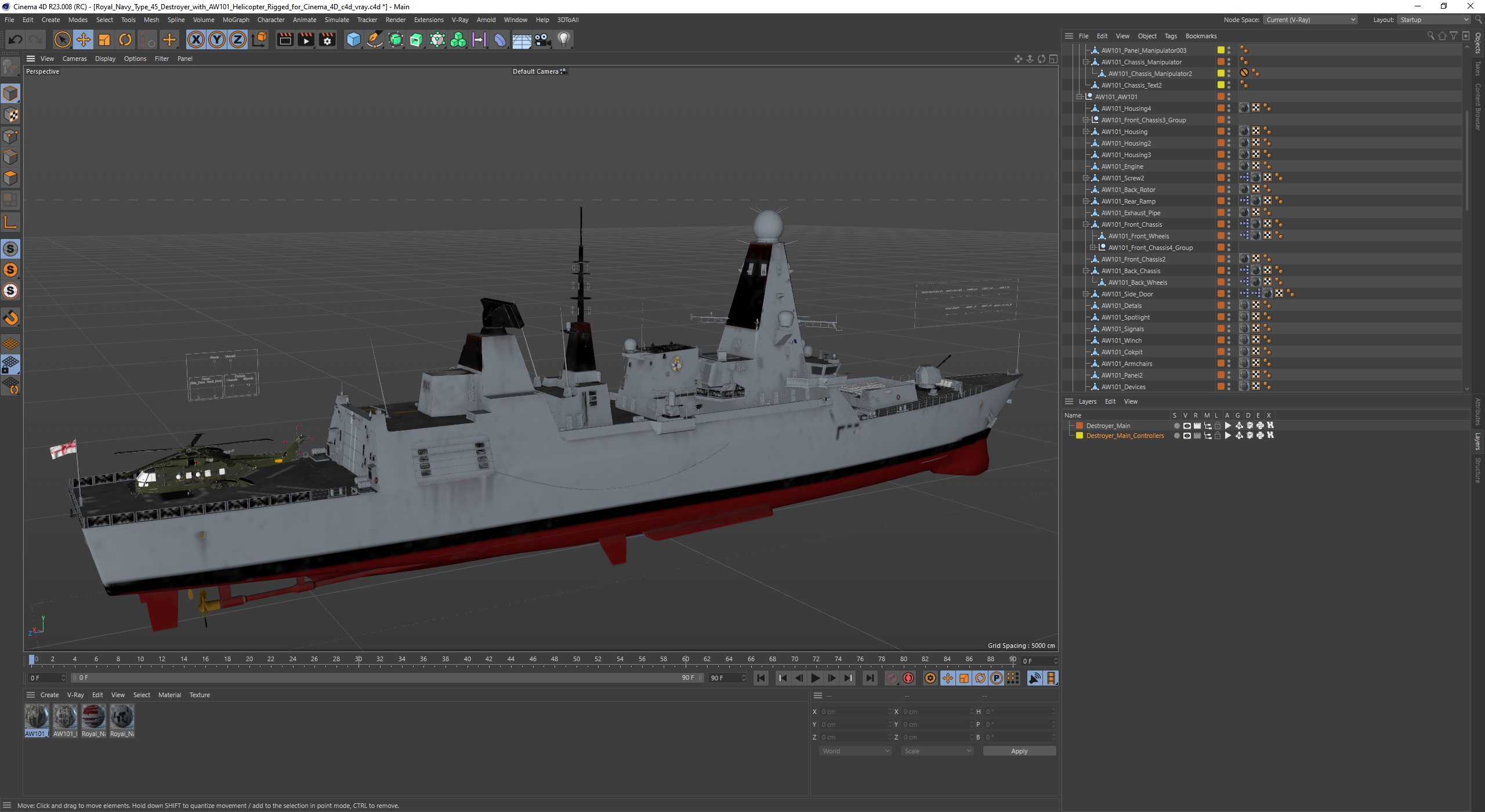The width and height of the screenshot is (1485, 812).
Task: Click the X position input field
Action: (x=856, y=712)
